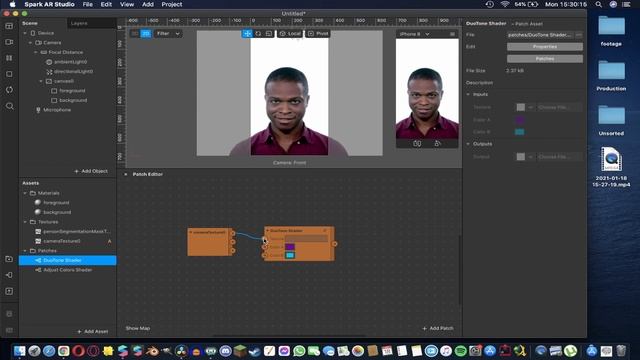Switch viewport to 3D view mode
The width and height of the screenshot is (640, 360).
(135, 33)
